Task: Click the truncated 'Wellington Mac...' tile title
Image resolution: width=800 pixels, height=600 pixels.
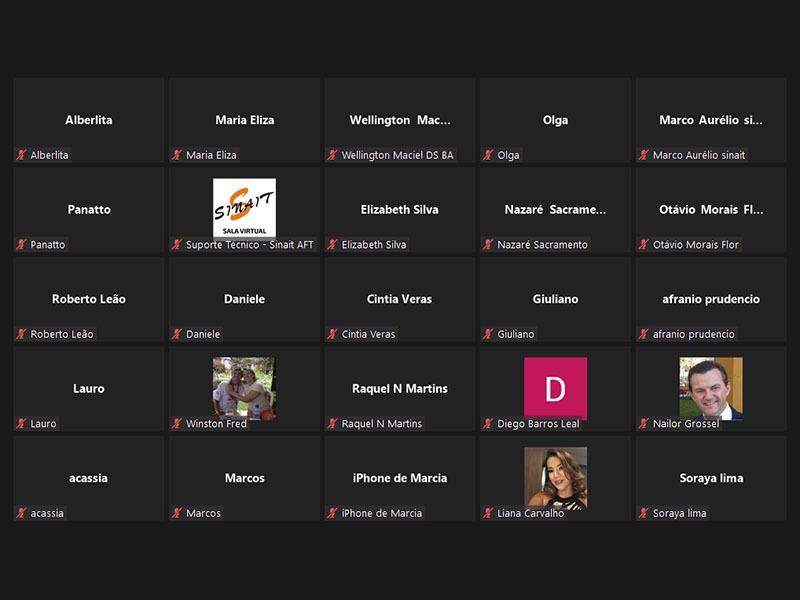Action: point(400,120)
